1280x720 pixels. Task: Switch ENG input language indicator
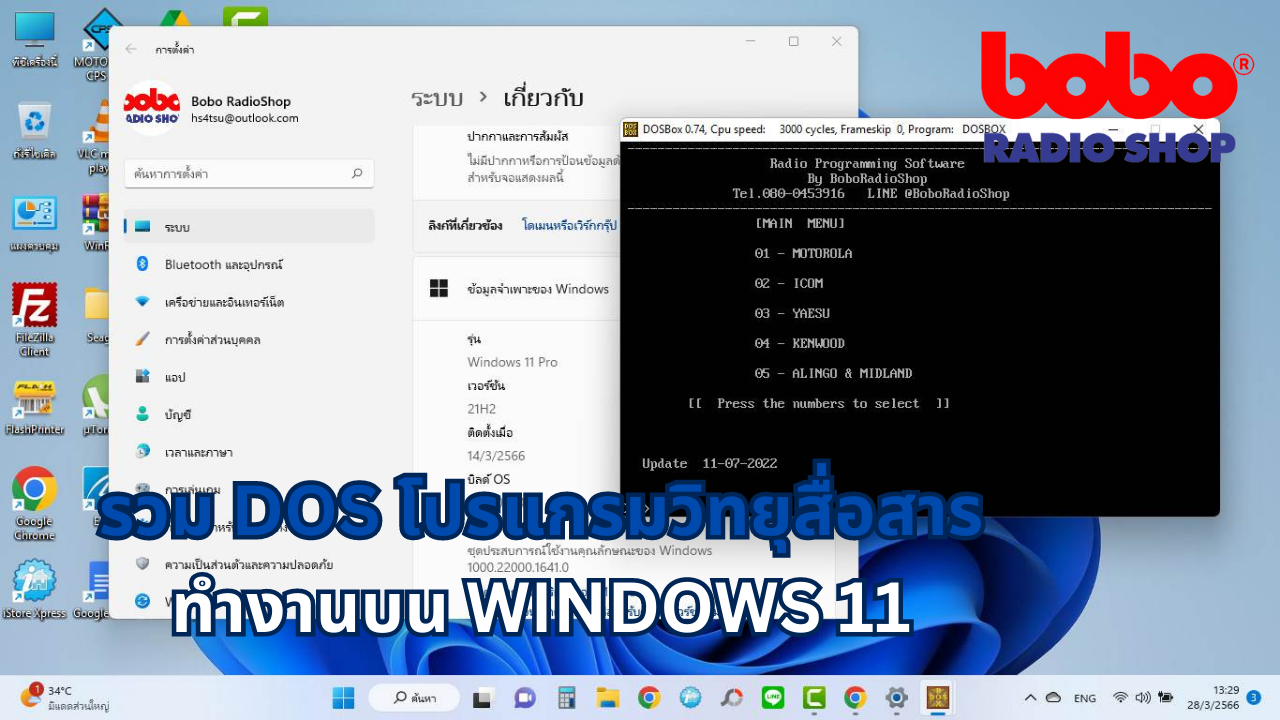click(x=1085, y=698)
